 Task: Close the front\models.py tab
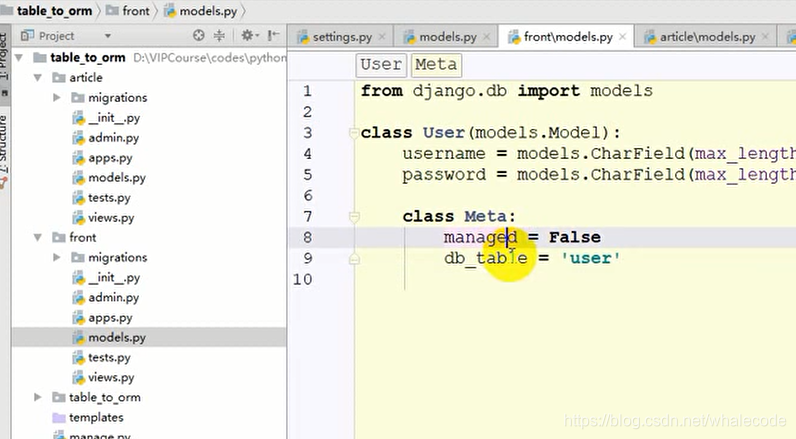pos(622,37)
